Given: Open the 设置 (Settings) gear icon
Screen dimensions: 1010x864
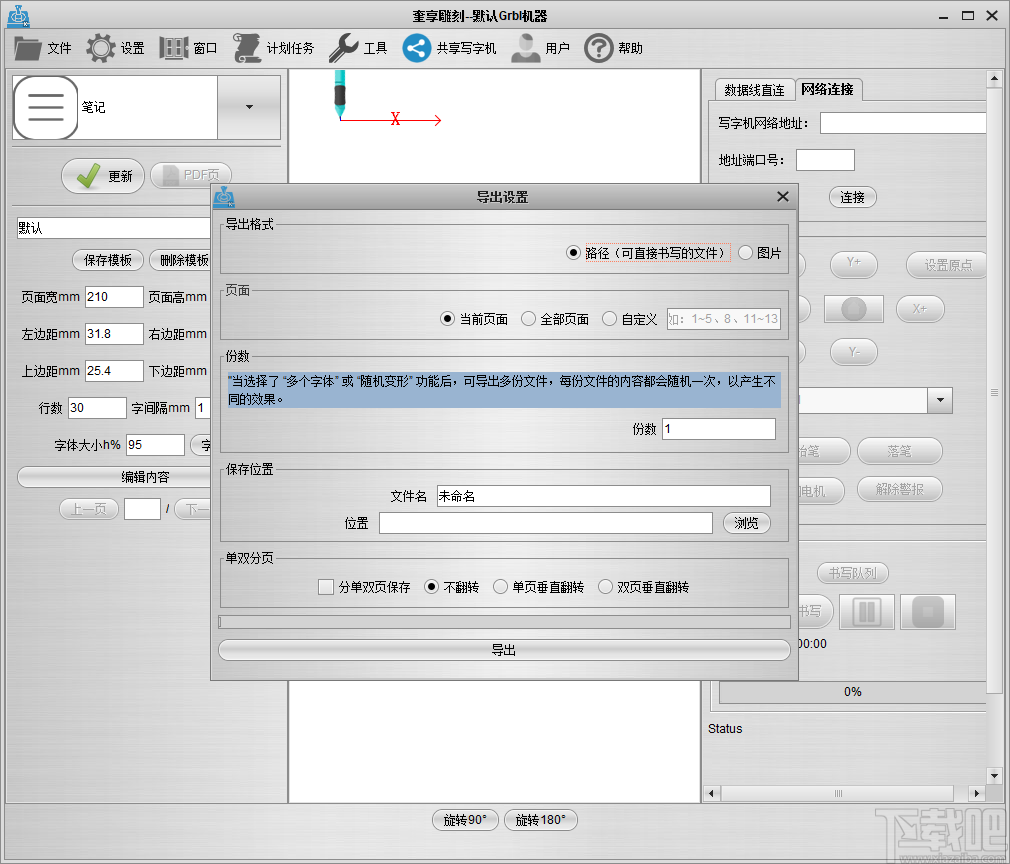Looking at the screenshot, I should (100, 47).
